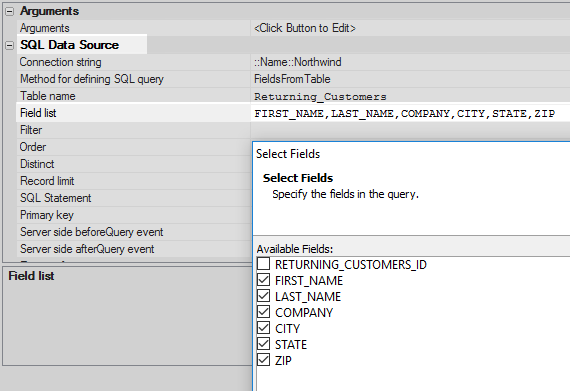570x391 pixels.
Task: Uncheck the CITY field checkbox
Action: [264, 328]
